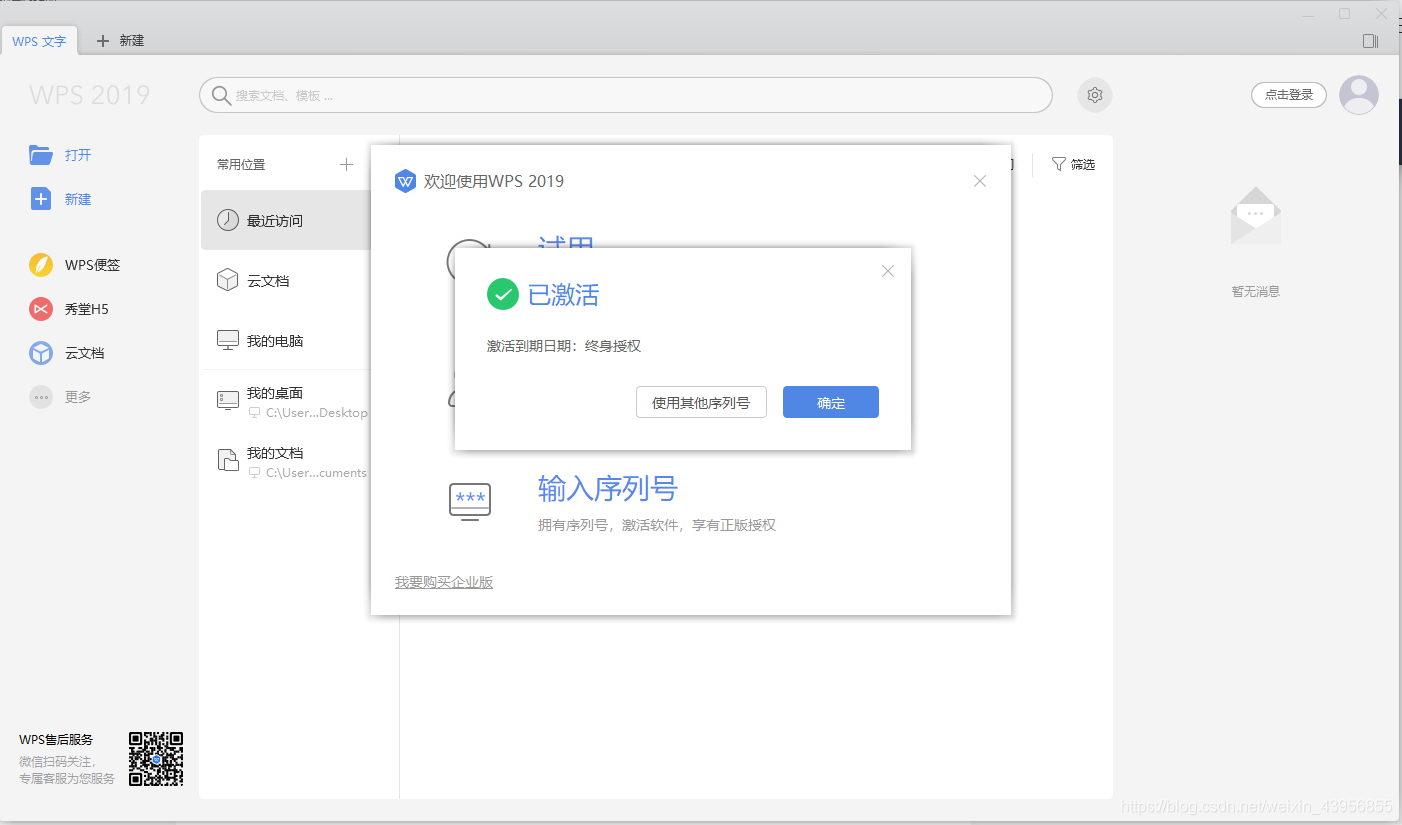
Task: Click the 激活到期日期：终身授权 text
Action: tap(564, 346)
